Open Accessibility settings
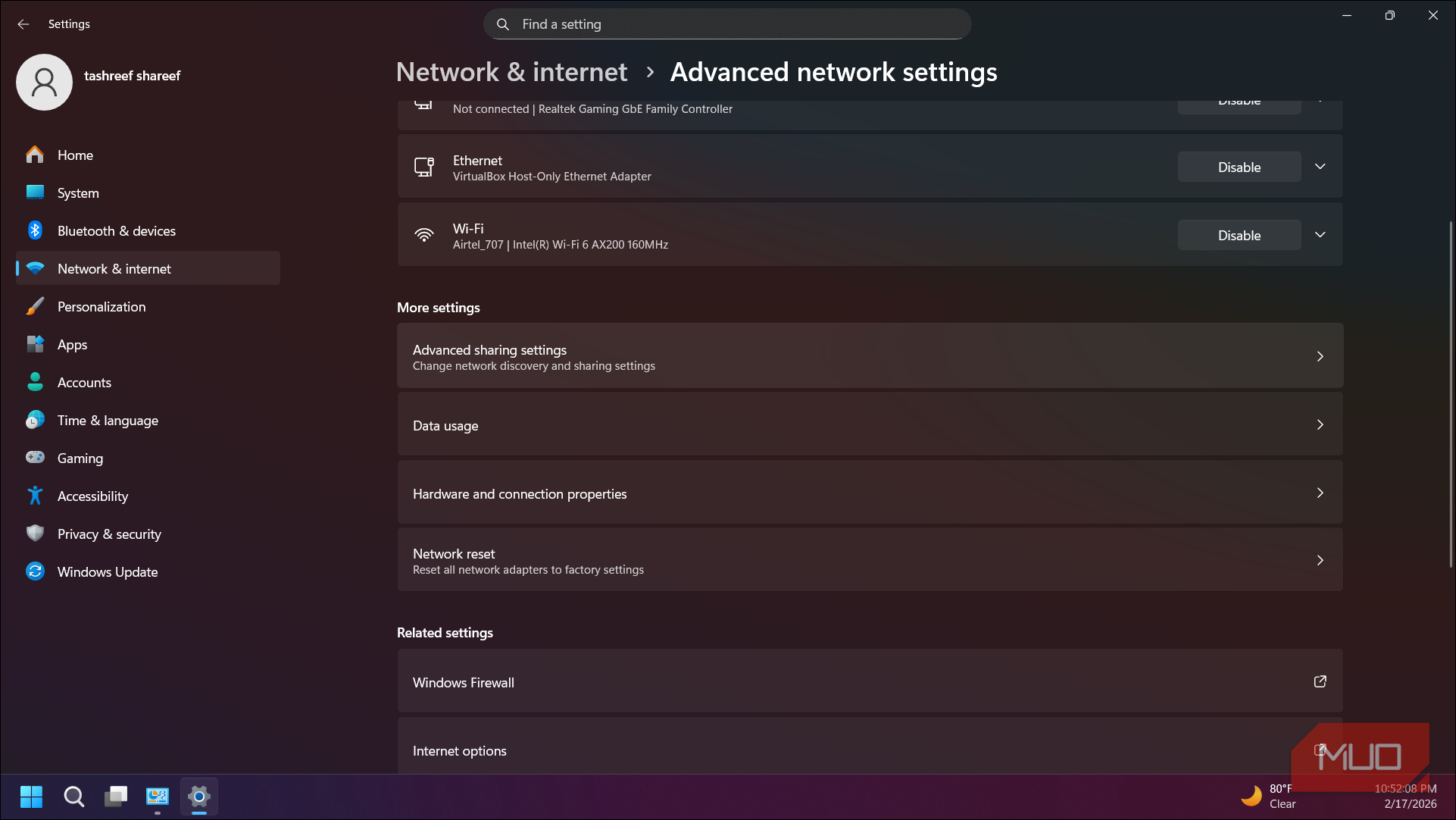Screen dimensions: 1456x820 tap(148, 496)
